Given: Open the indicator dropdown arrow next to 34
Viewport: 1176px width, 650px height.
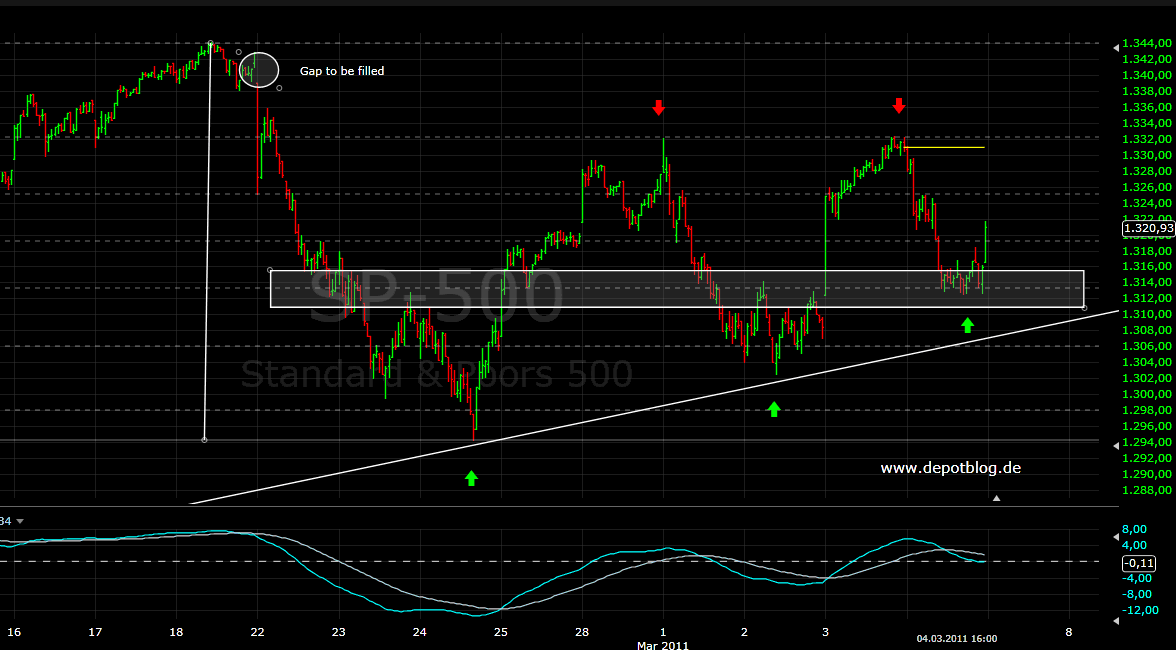Looking at the screenshot, I should pyautogui.click(x=19, y=521).
